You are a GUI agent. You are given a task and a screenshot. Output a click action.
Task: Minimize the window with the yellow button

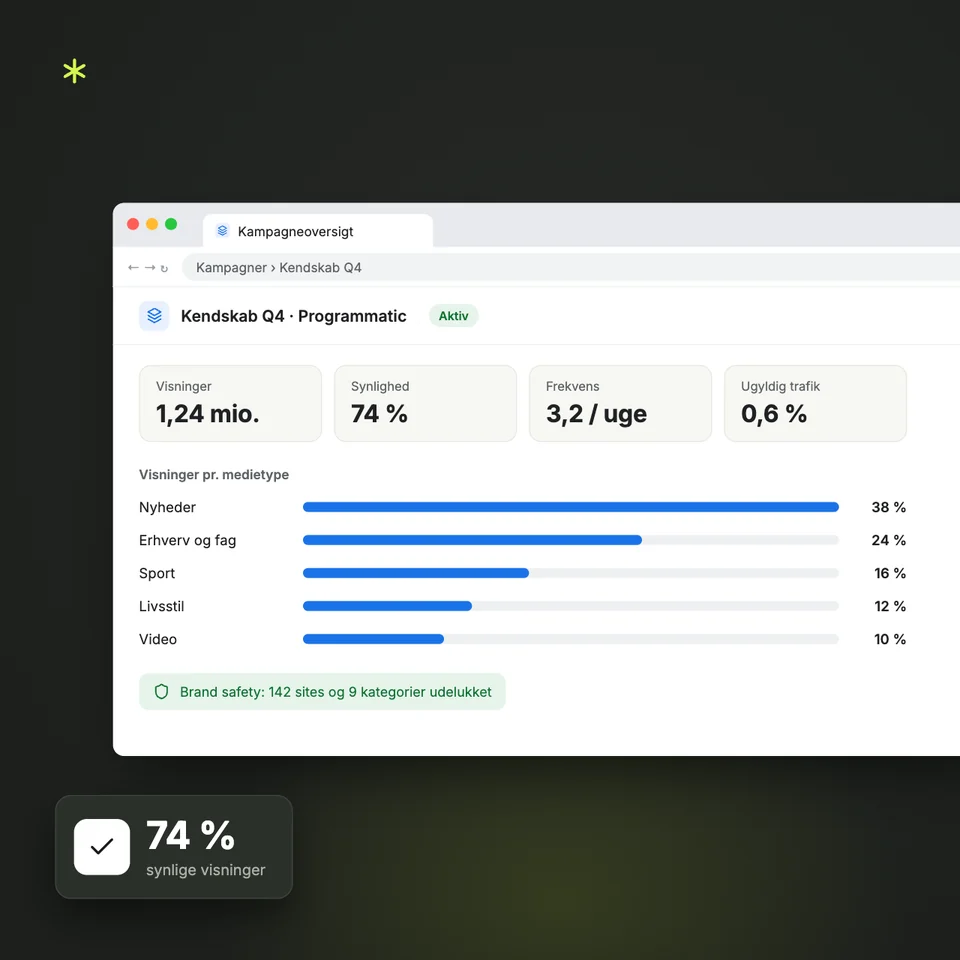tap(152, 224)
